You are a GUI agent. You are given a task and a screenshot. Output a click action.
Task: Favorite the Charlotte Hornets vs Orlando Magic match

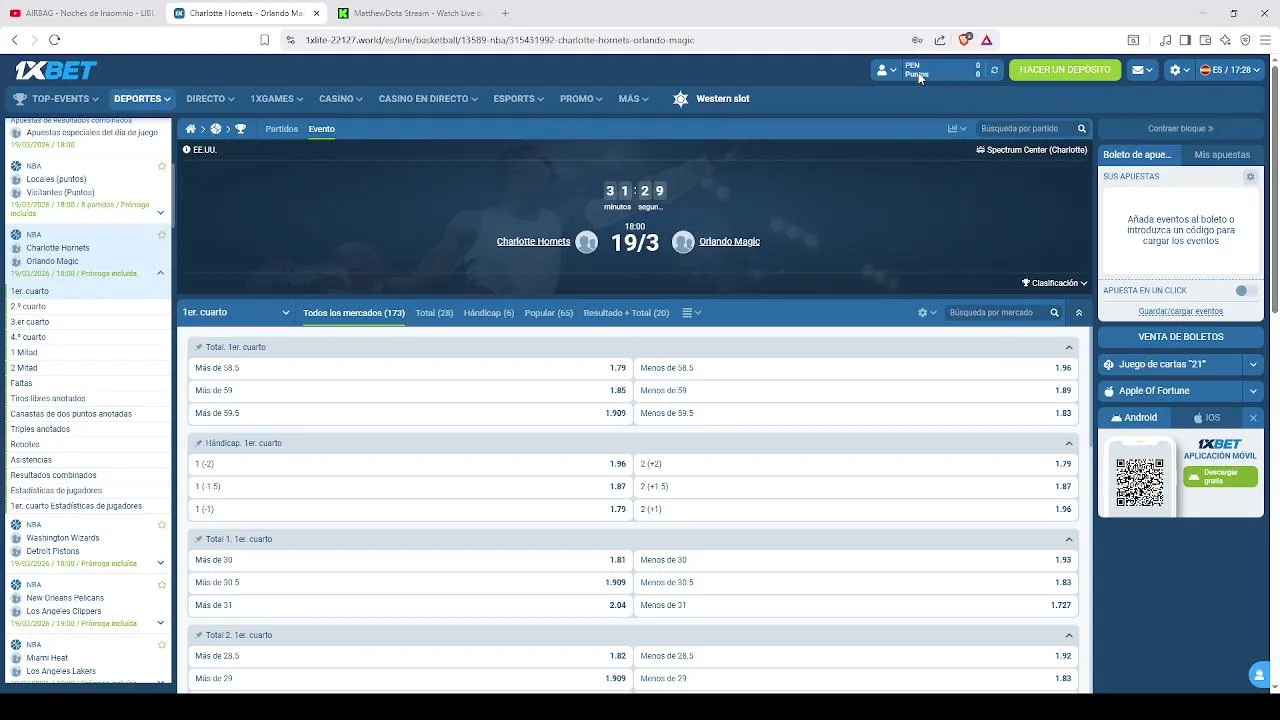pyautogui.click(x=162, y=235)
